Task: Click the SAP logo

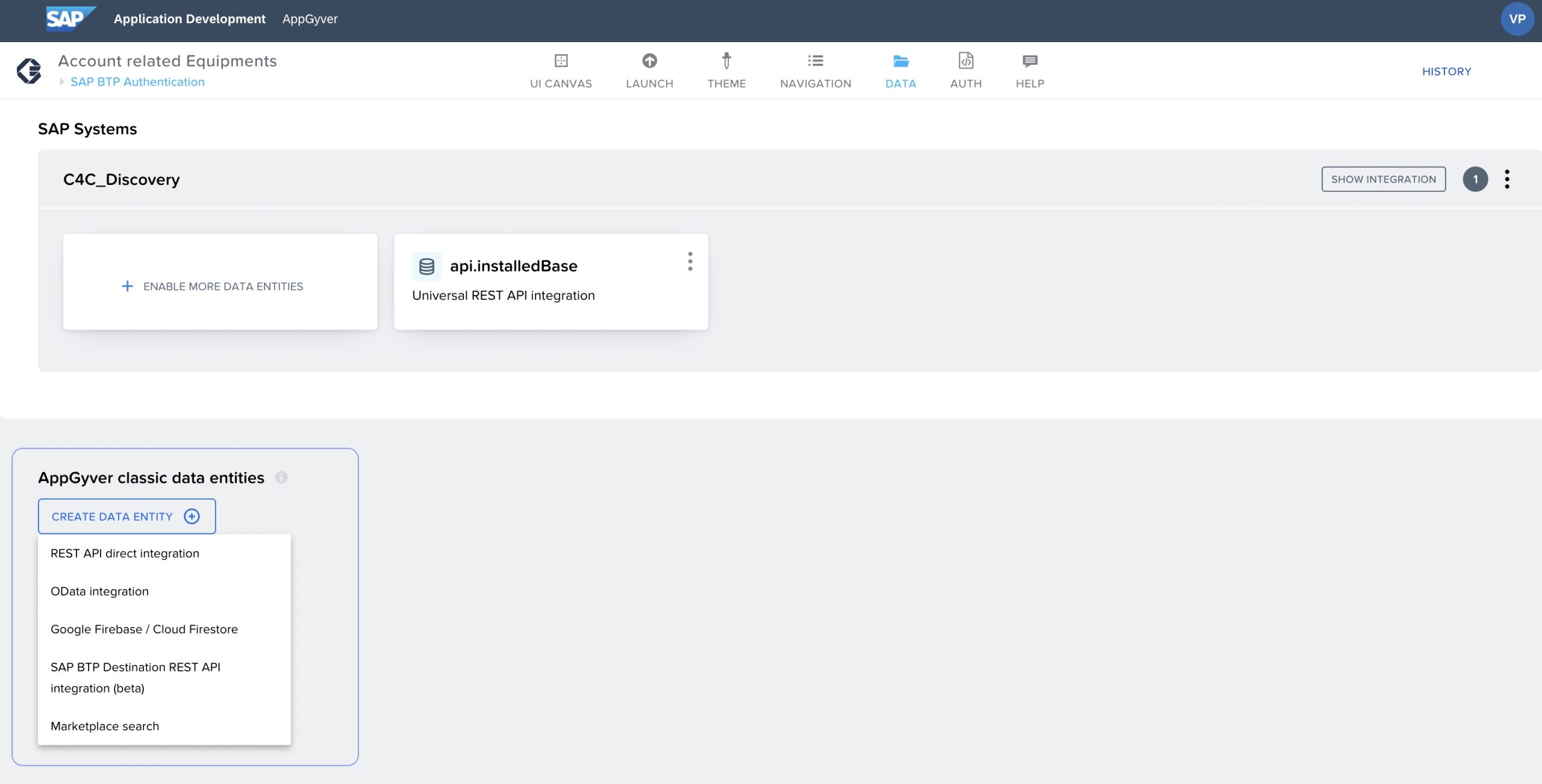Action: click(x=68, y=19)
